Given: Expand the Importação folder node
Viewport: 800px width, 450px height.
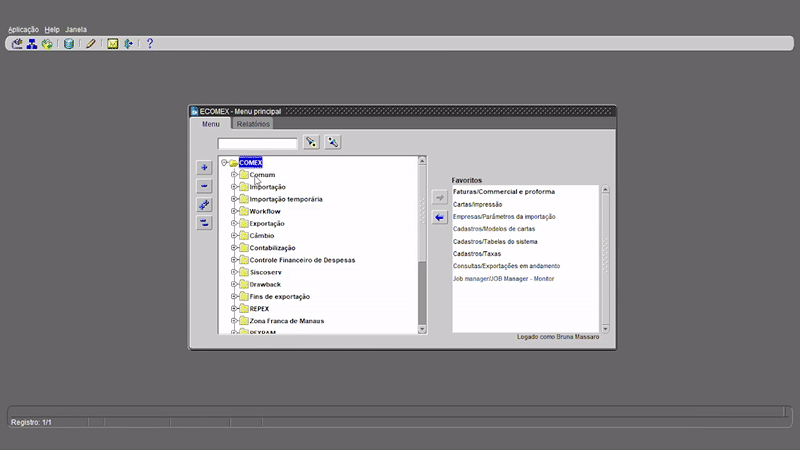Looking at the screenshot, I should [x=234, y=187].
